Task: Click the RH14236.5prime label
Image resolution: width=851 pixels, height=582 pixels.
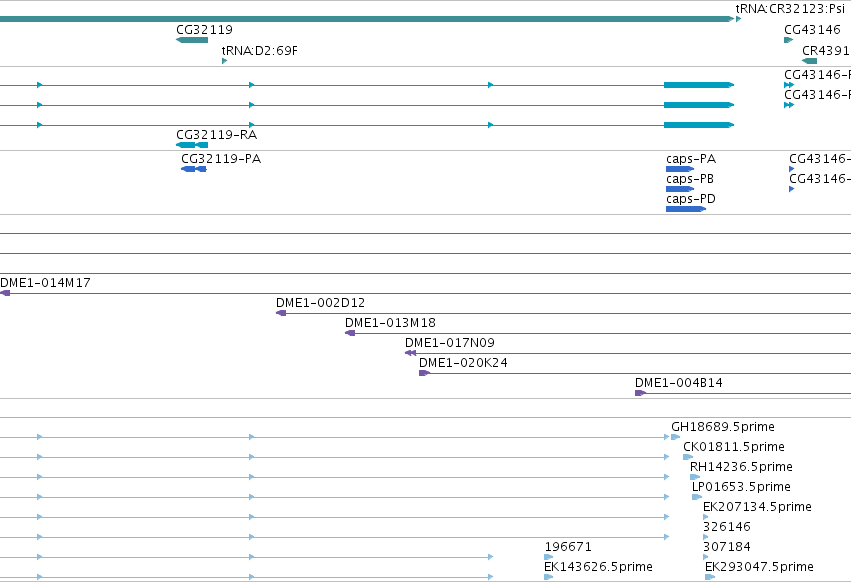Action: click(741, 467)
